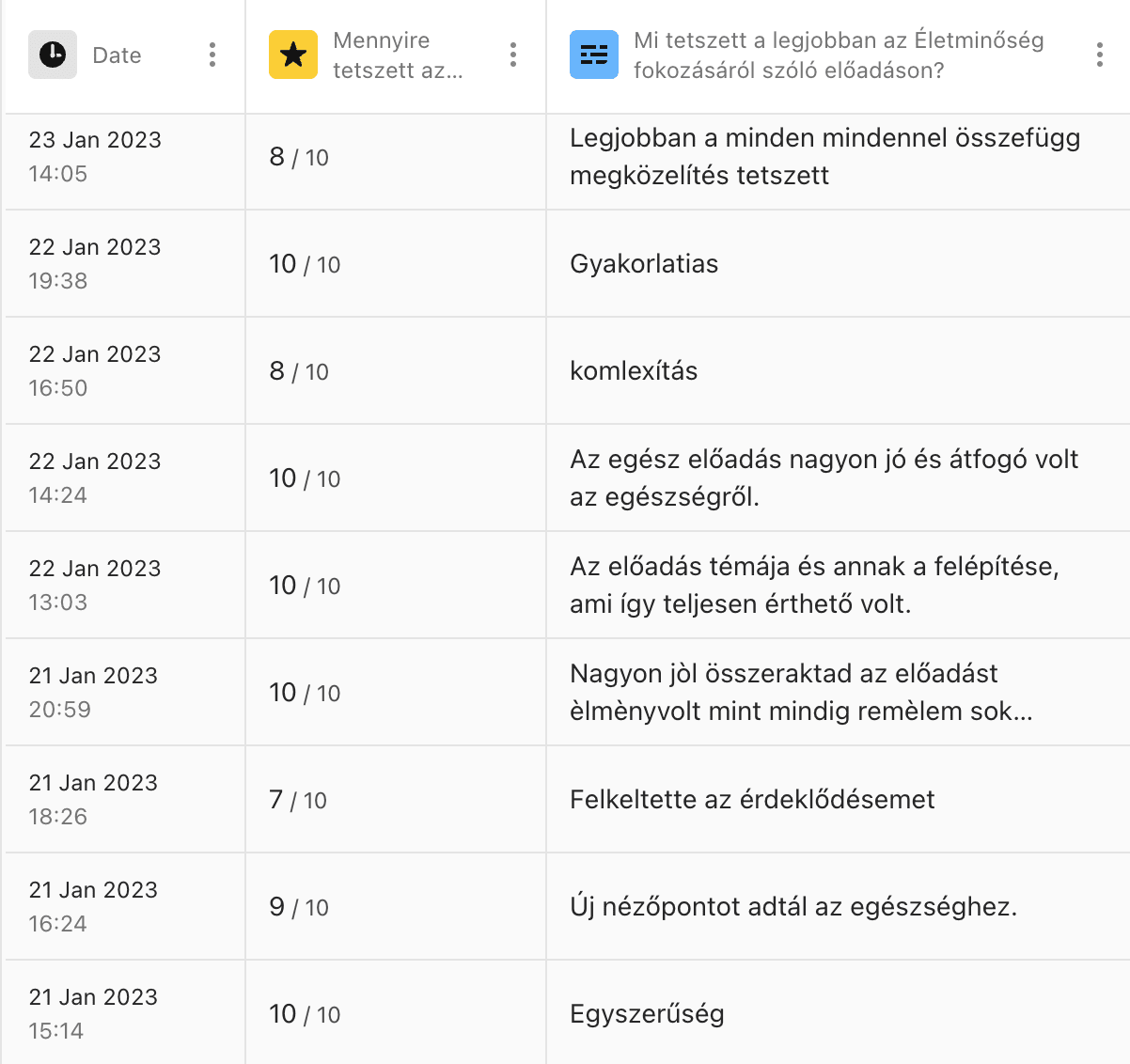Click the clock icon in Date header
The image size is (1130, 1064).
[53, 55]
